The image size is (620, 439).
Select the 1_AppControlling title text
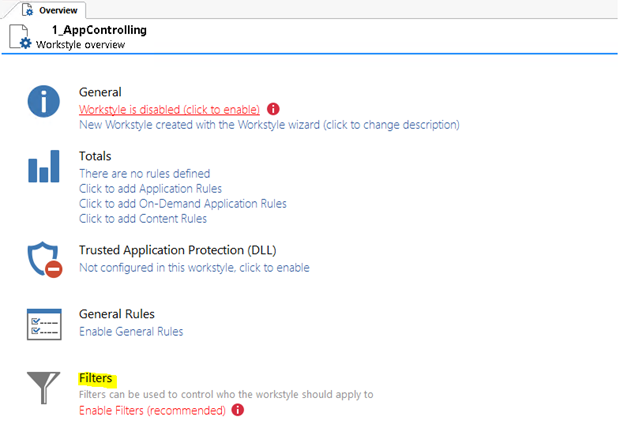pos(99,30)
